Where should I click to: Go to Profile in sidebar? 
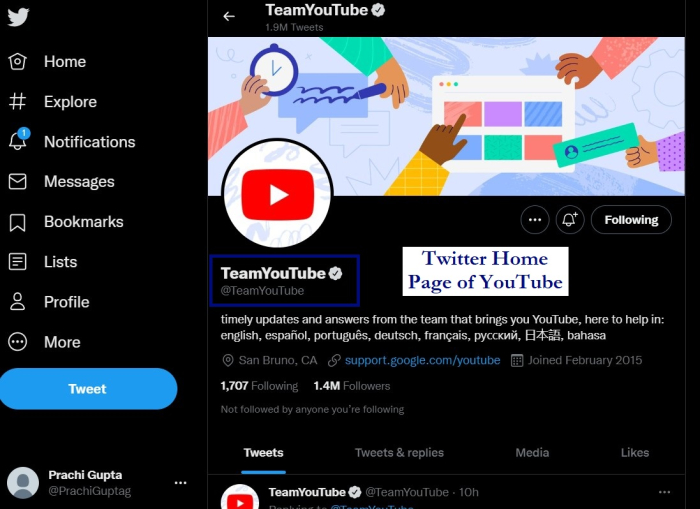coord(49,302)
